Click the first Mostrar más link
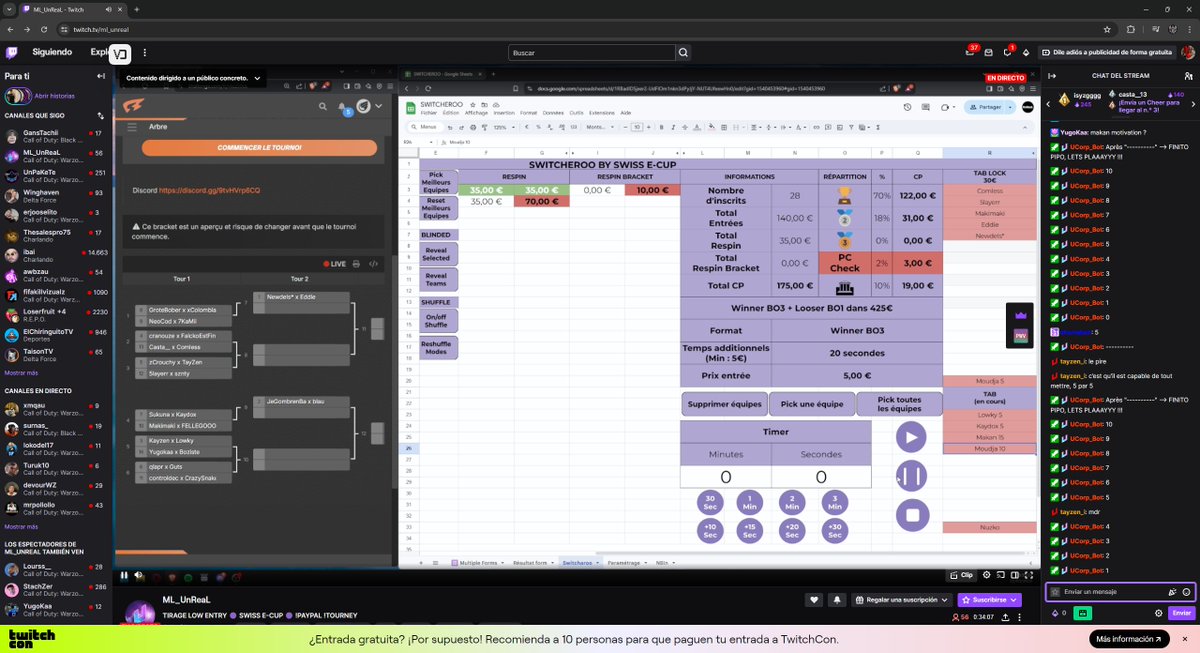 [x=21, y=373]
